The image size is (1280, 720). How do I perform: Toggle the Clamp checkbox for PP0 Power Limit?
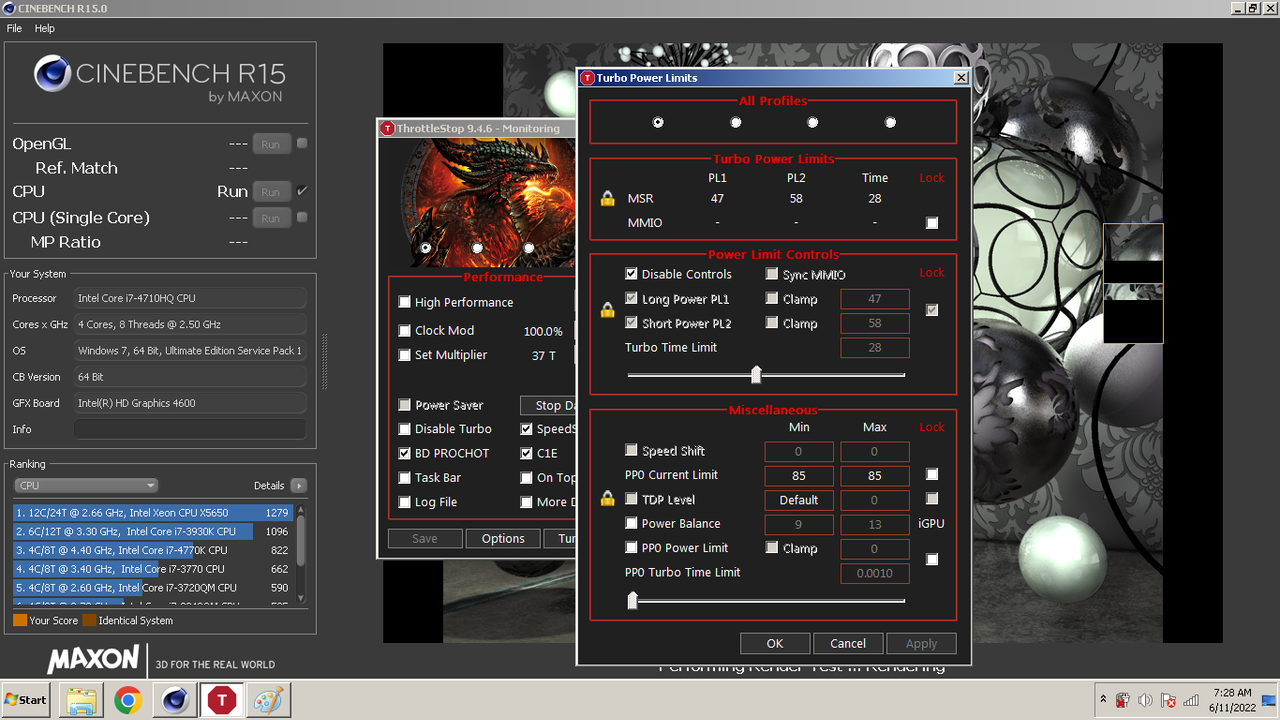tap(772, 547)
